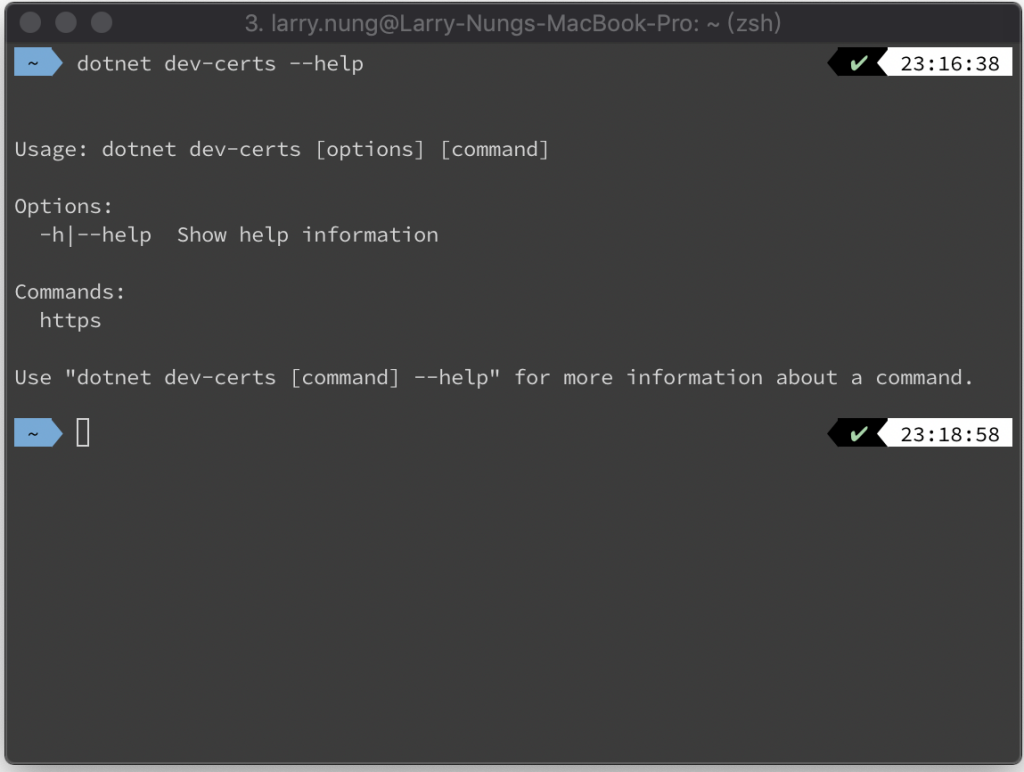1024x772 pixels.
Task: Click the terminal cursor block at prompt
Action: coord(83,432)
